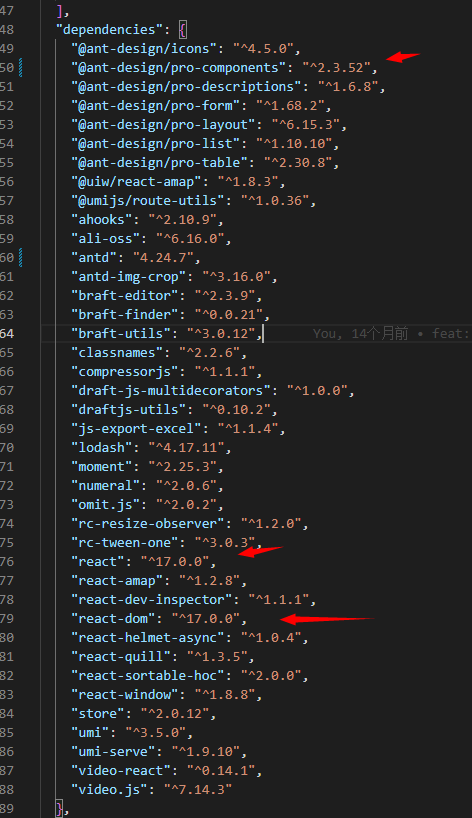This screenshot has height=818, width=472.
Task: Click the "antd" version "4.24.7"
Action: point(163,258)
